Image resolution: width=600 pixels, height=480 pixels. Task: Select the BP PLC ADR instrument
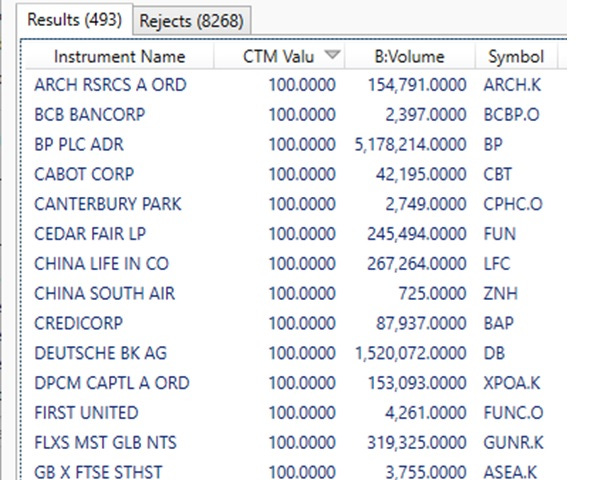click(x=79, y=144)
